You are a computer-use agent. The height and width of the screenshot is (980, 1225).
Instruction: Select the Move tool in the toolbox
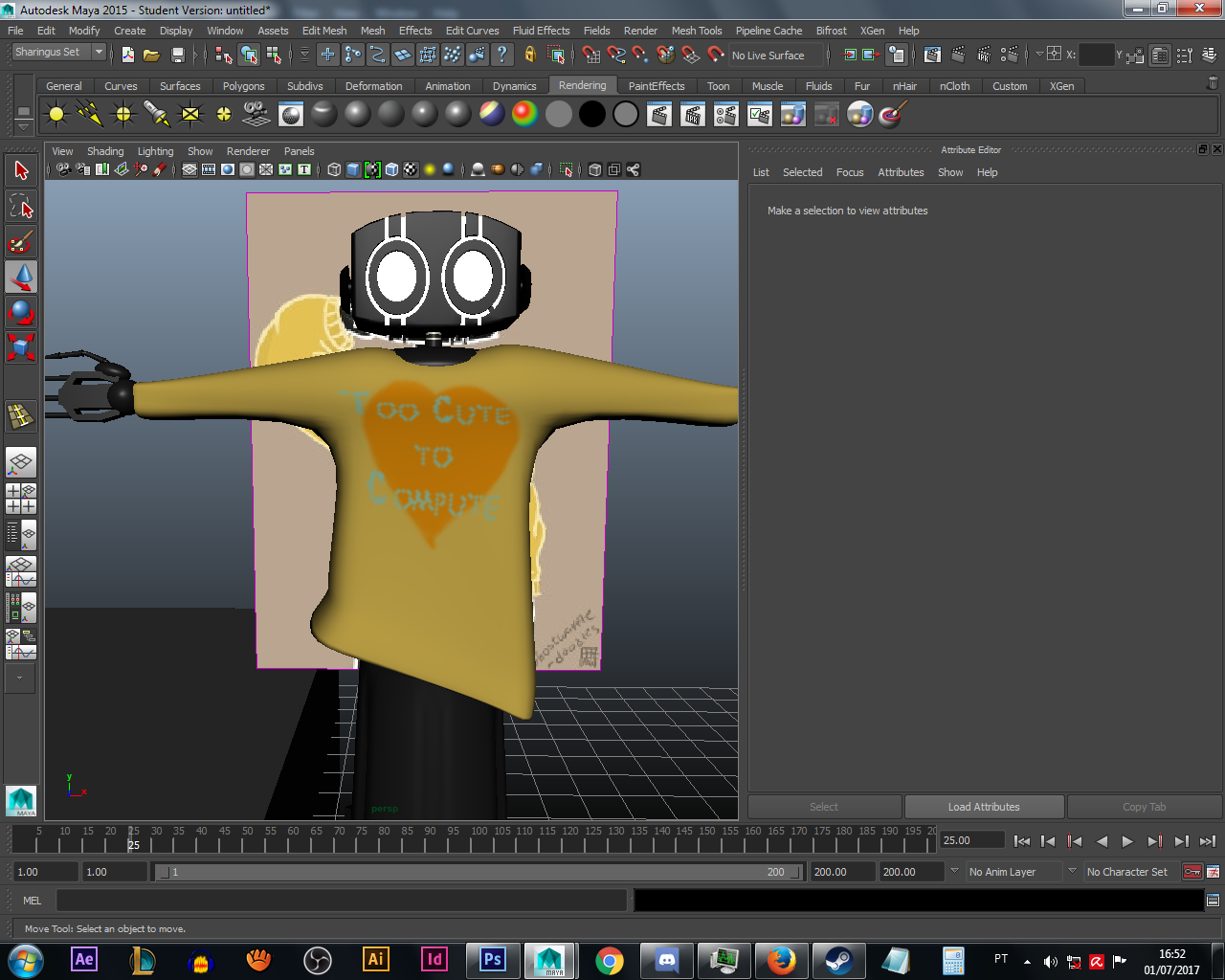point(22,278)
